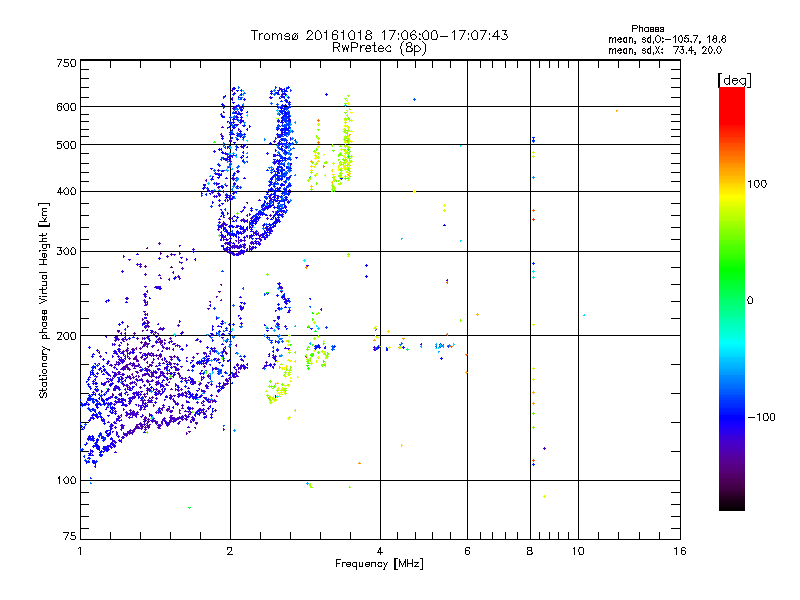Click the '-100' colorbar tick label
The image size is (800, 600).
pyautogui.click(x=762, y=417)
